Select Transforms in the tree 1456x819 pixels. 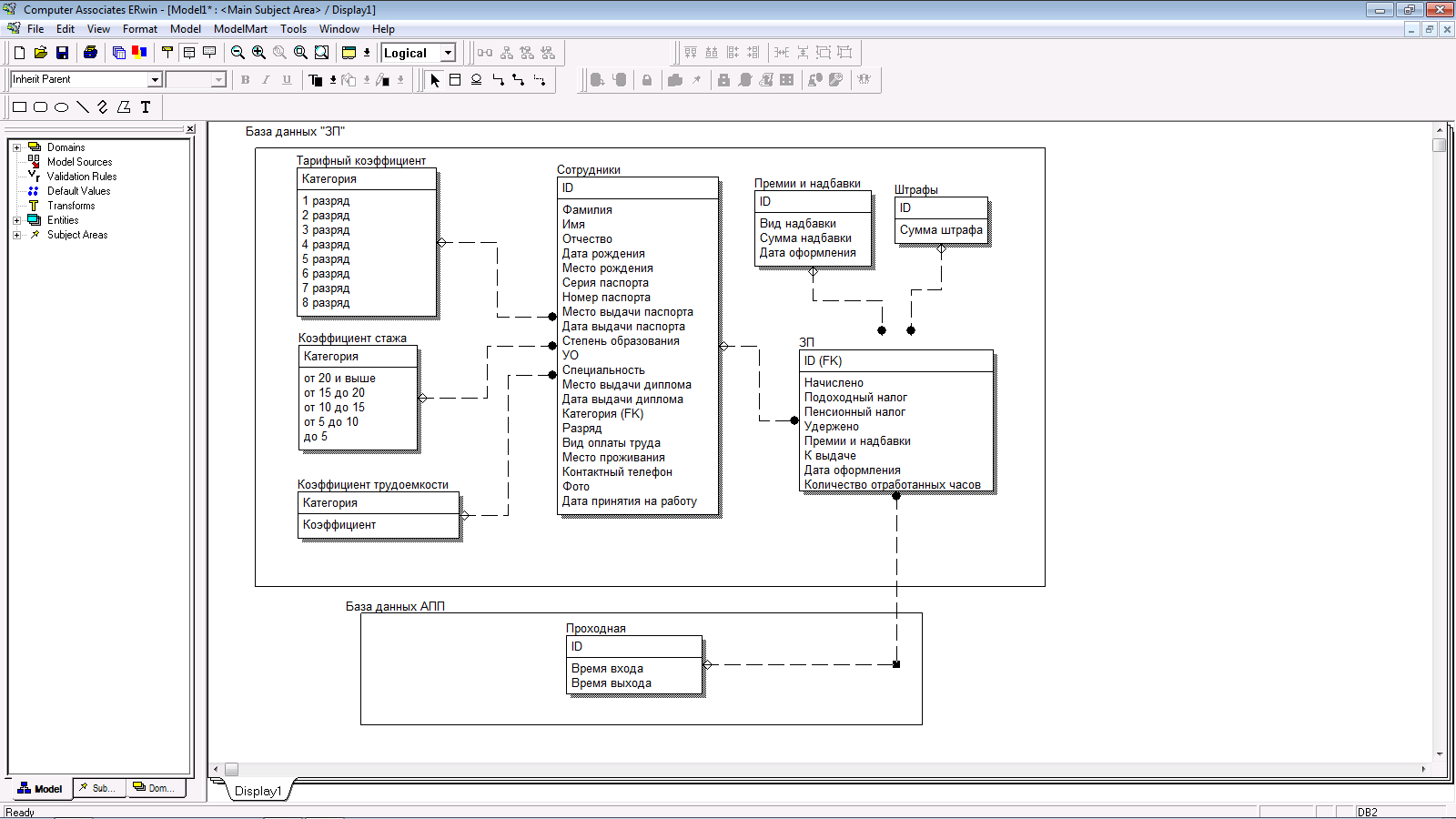[x=71, y=206]
